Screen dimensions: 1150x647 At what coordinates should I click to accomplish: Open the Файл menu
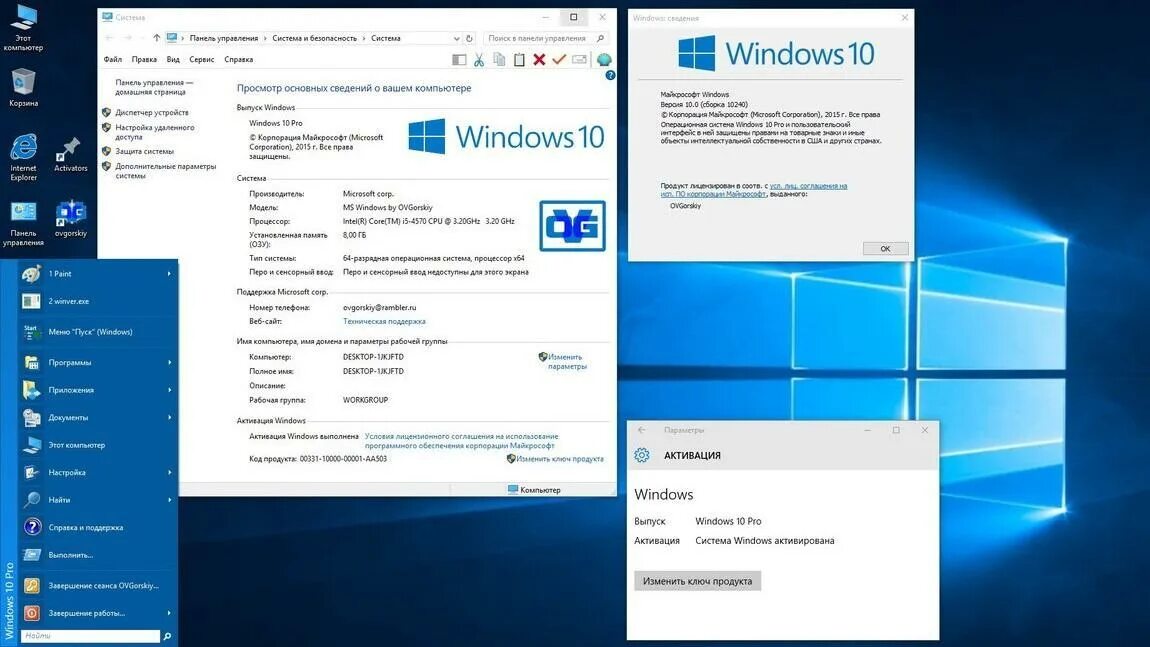tap(113, 59)
